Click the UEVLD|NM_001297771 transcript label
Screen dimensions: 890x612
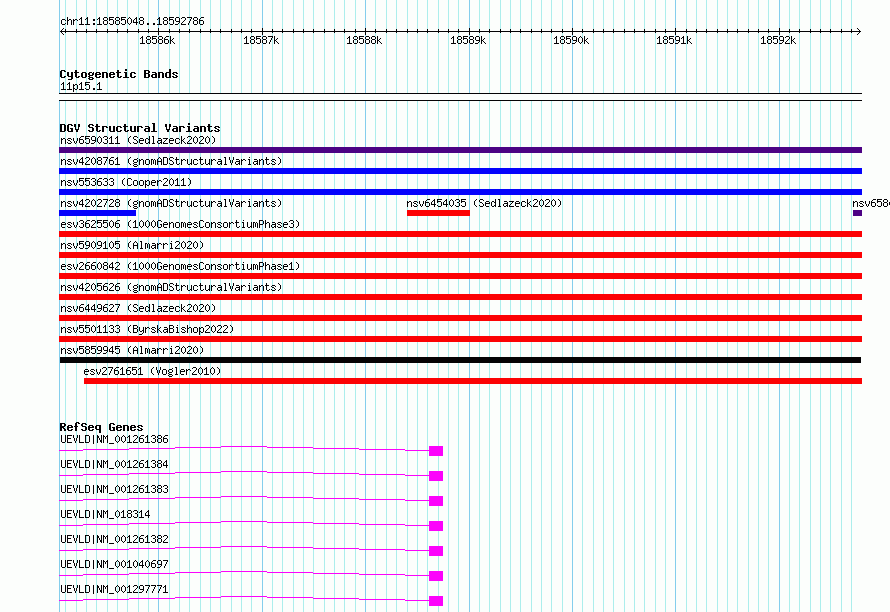[114, 589]
